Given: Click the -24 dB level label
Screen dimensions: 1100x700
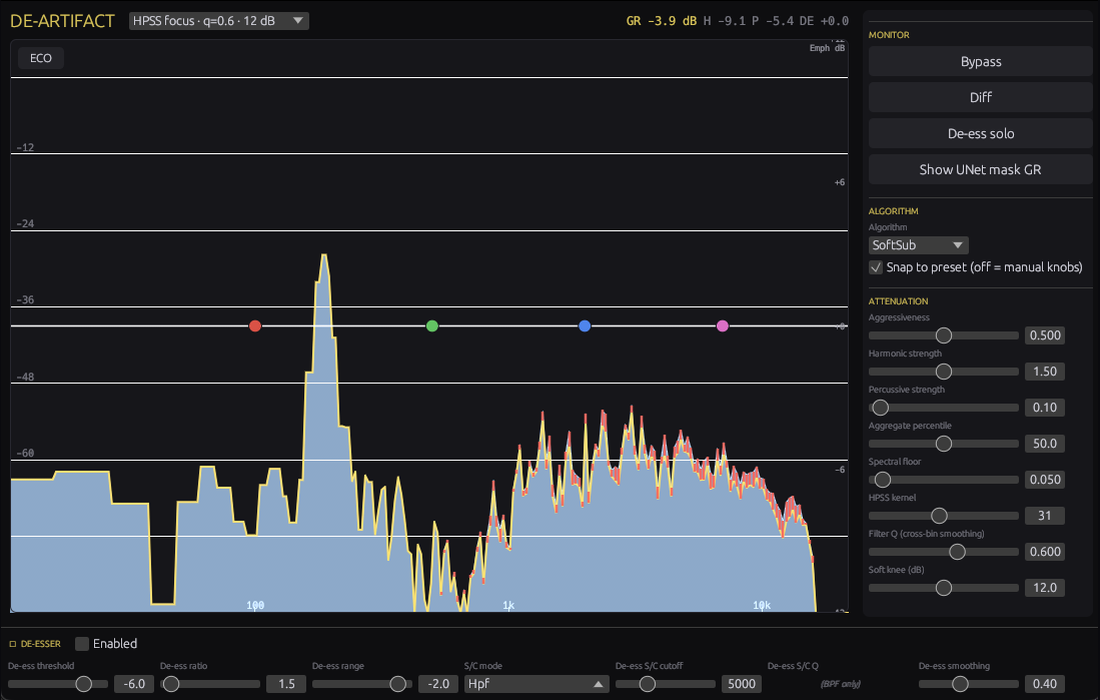Looking at the screenshot, I should (x=25, y=224).
